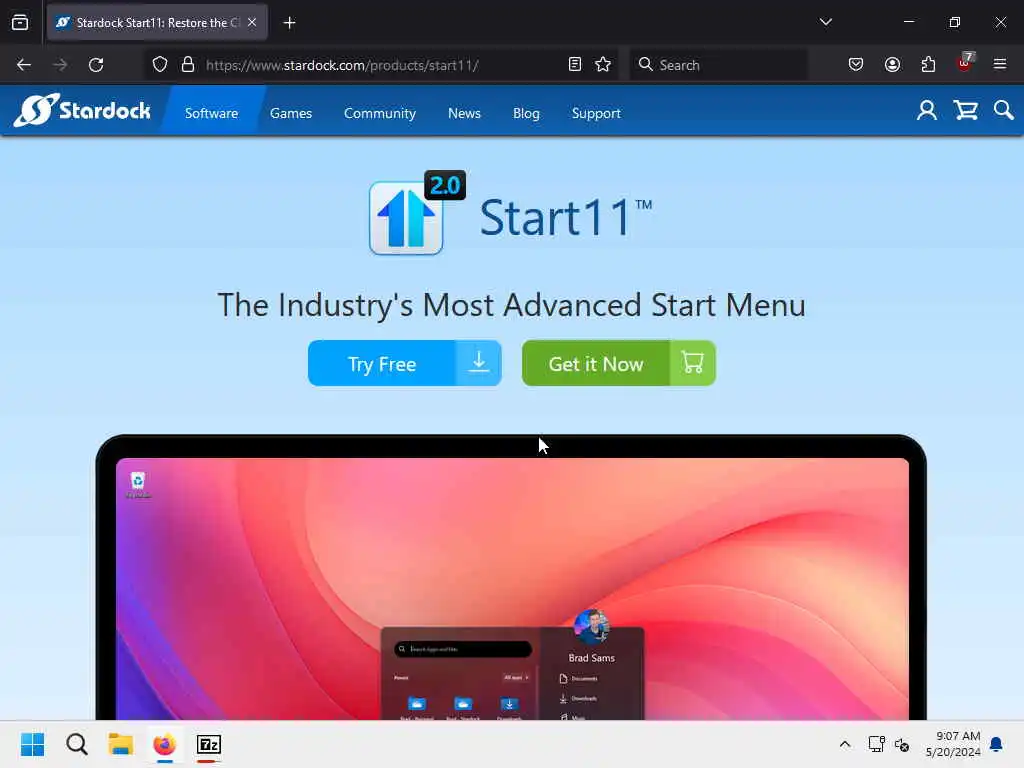Open Windows taskbar search
The width and height of the screenshot is (1024, 768).
click(77, 744)
